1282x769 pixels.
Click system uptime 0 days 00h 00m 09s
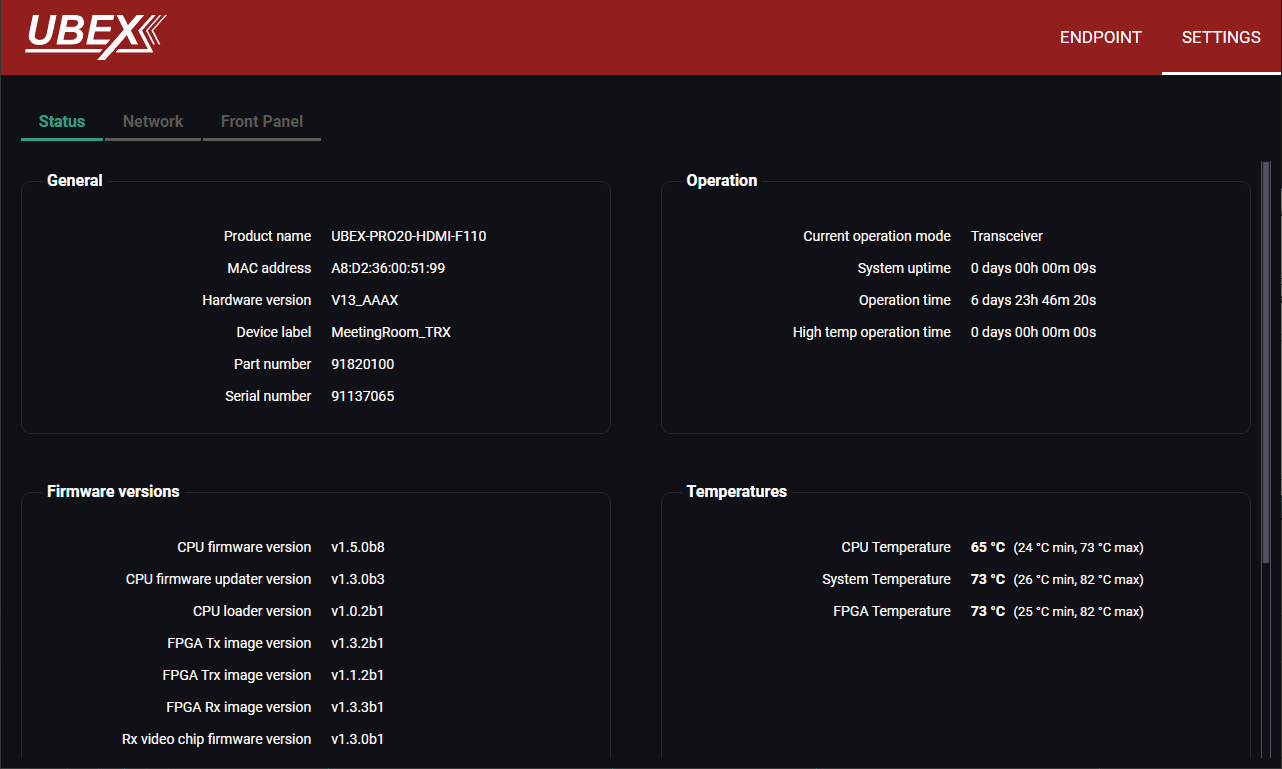[1034, 268]
